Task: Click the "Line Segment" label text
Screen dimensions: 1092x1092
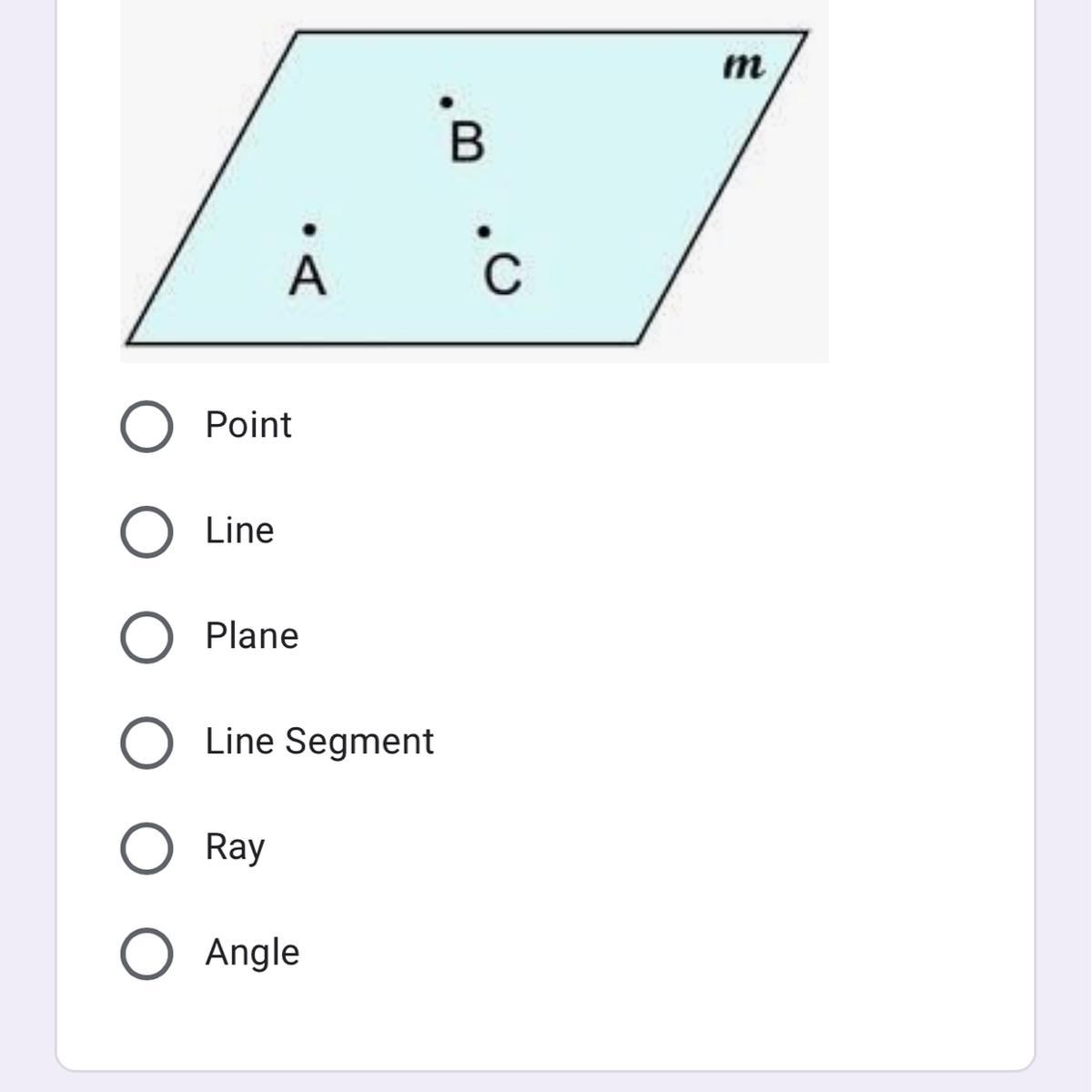Action: 318,742
